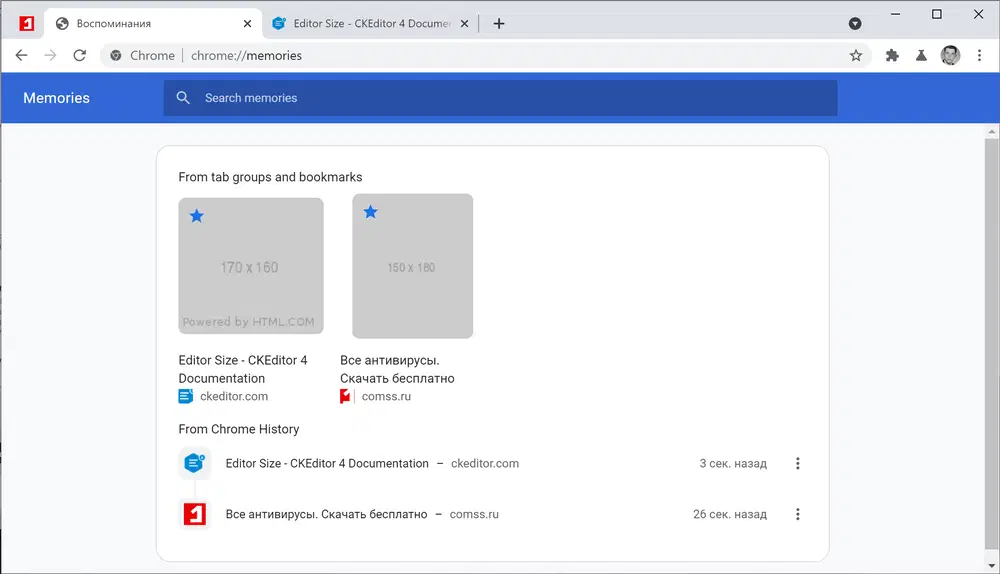Open a new tab with plus button
Image resolution: width=1000 pixels, height=574 pixels.
(x=499, y=24)
